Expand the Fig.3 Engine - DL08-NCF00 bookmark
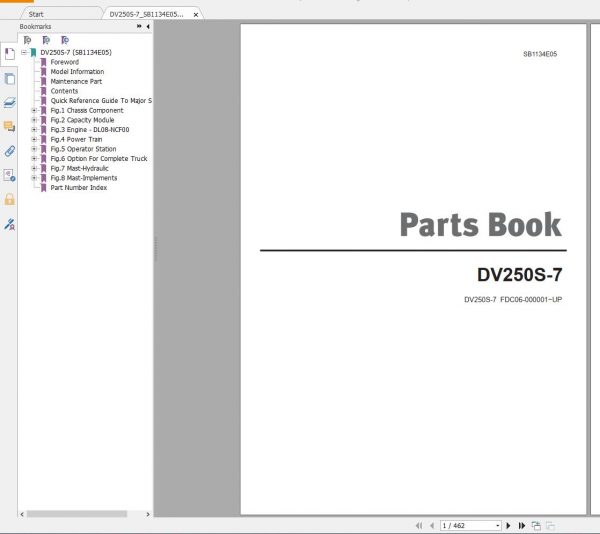Screen dimensions: 600x534 tap(34, 130)
